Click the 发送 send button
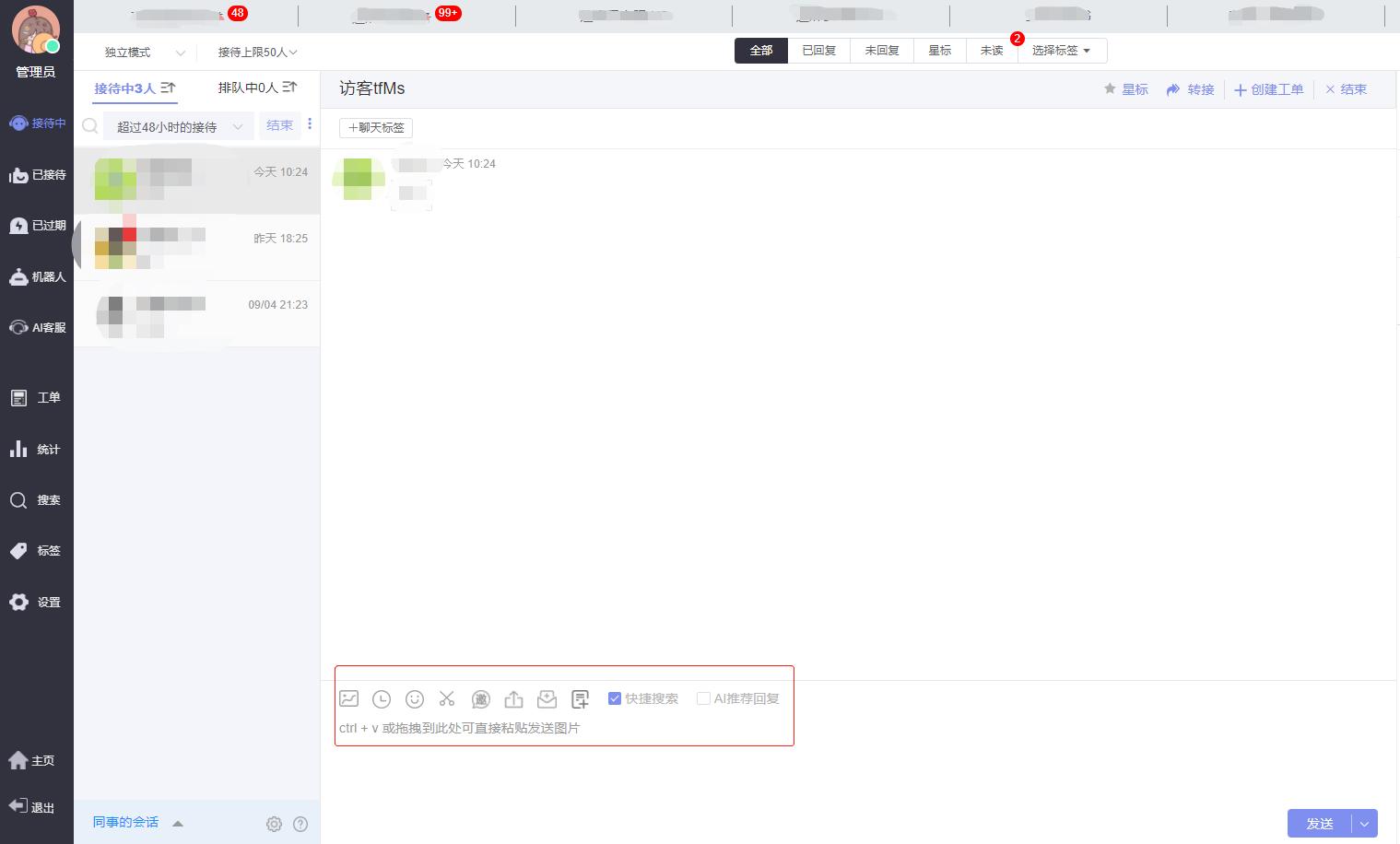This screenshot has height=844, width=1400. [1319, 823]
